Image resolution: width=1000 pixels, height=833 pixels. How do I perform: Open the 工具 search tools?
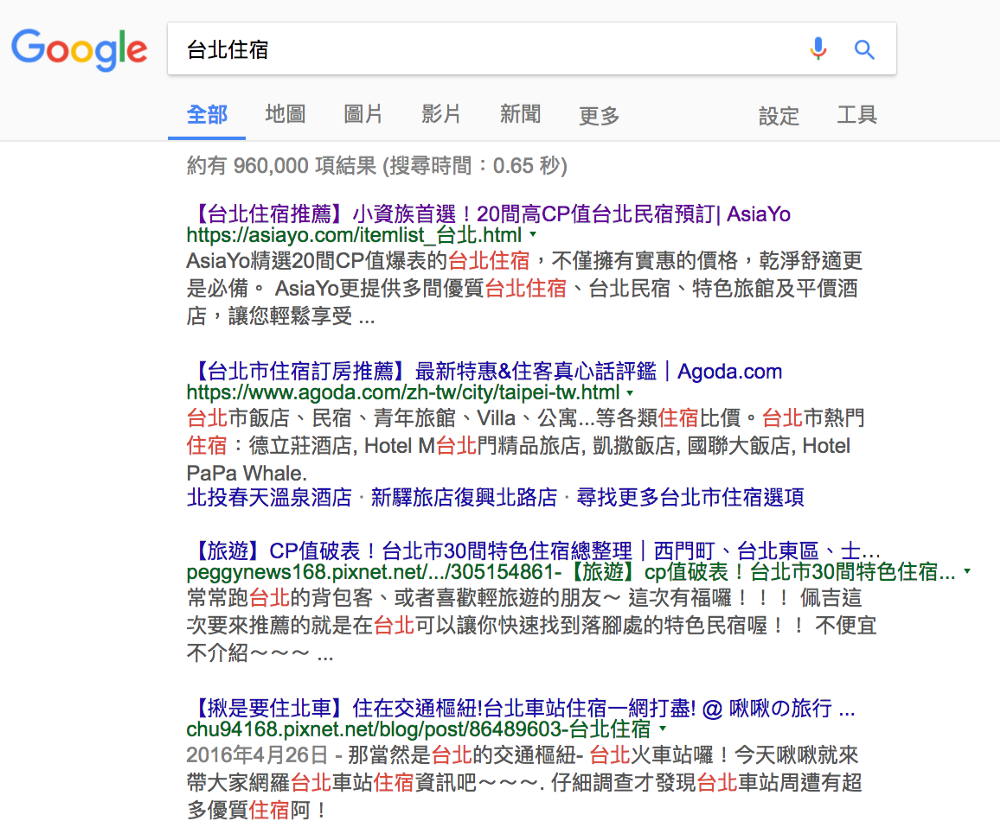(x=857, y=115)
